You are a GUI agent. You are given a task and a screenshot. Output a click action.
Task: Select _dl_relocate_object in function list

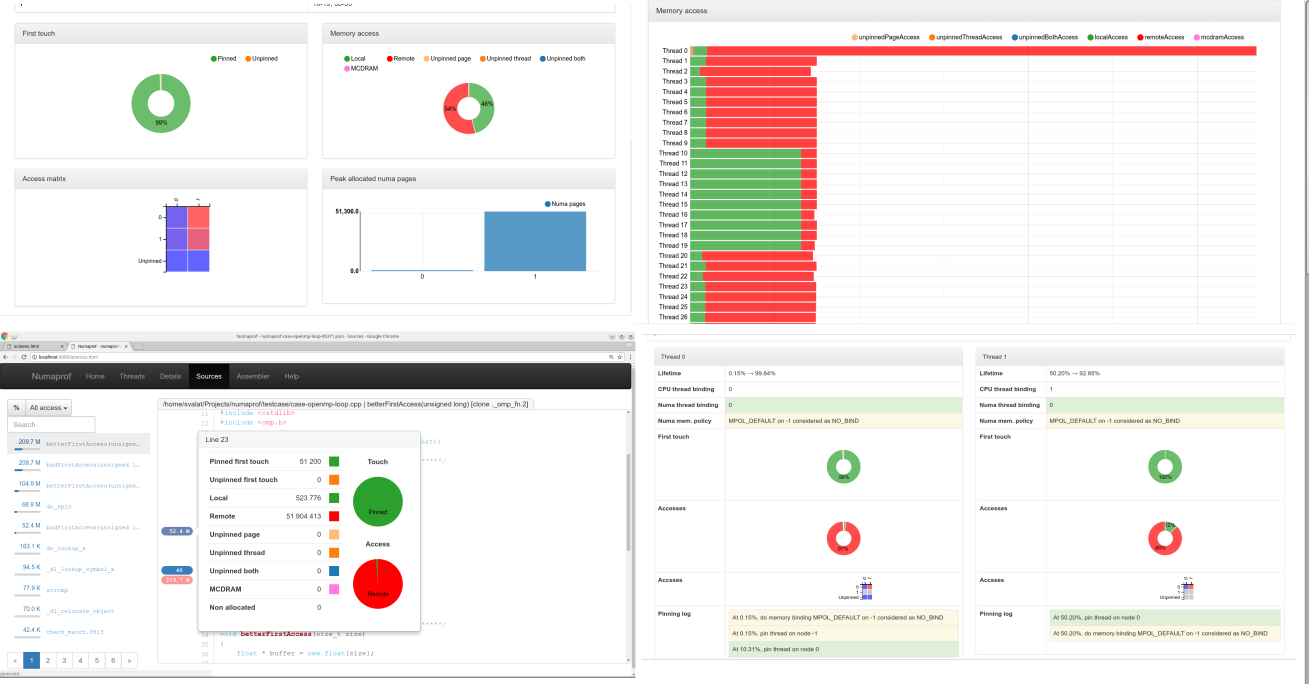[80, 610]
